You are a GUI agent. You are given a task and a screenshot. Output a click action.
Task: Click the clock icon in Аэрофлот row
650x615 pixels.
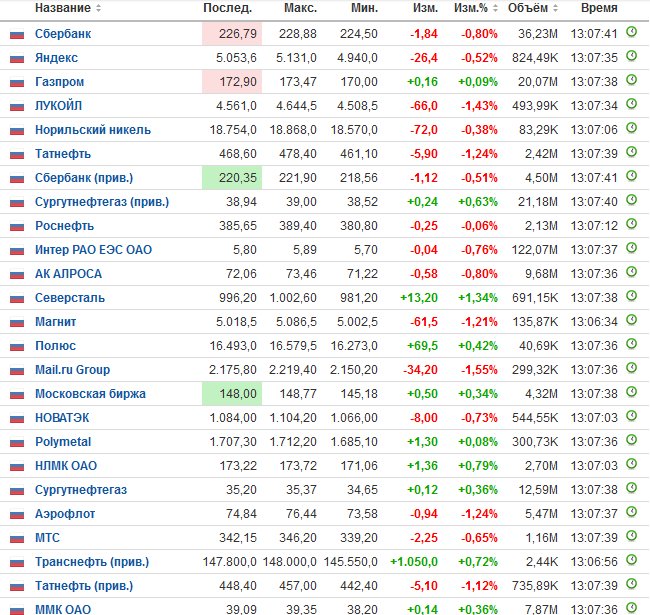631,512
